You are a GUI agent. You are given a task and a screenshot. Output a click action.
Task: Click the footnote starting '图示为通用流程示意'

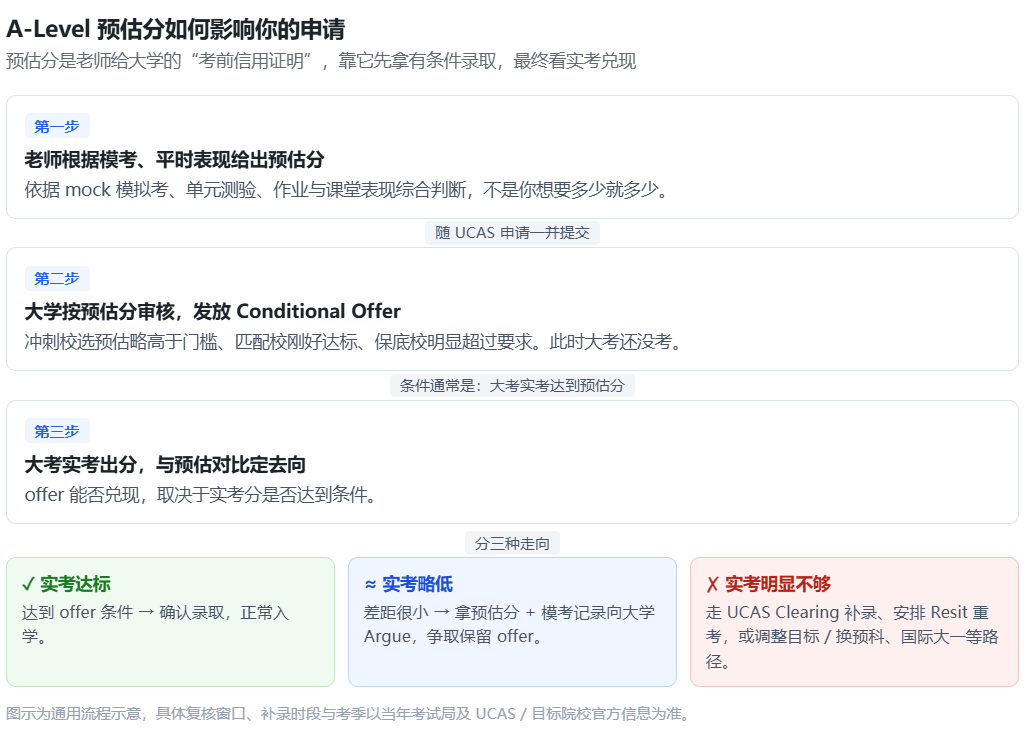[351, 714]
